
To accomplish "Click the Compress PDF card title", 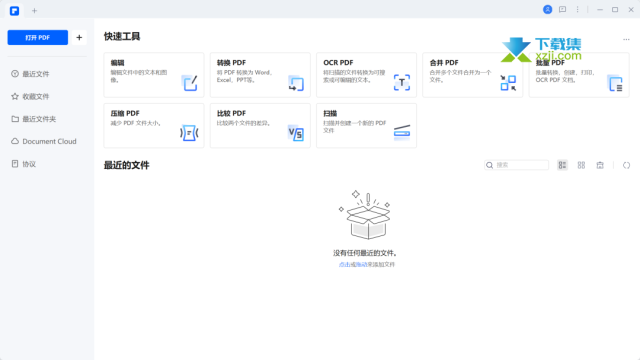I will (125, 113).
